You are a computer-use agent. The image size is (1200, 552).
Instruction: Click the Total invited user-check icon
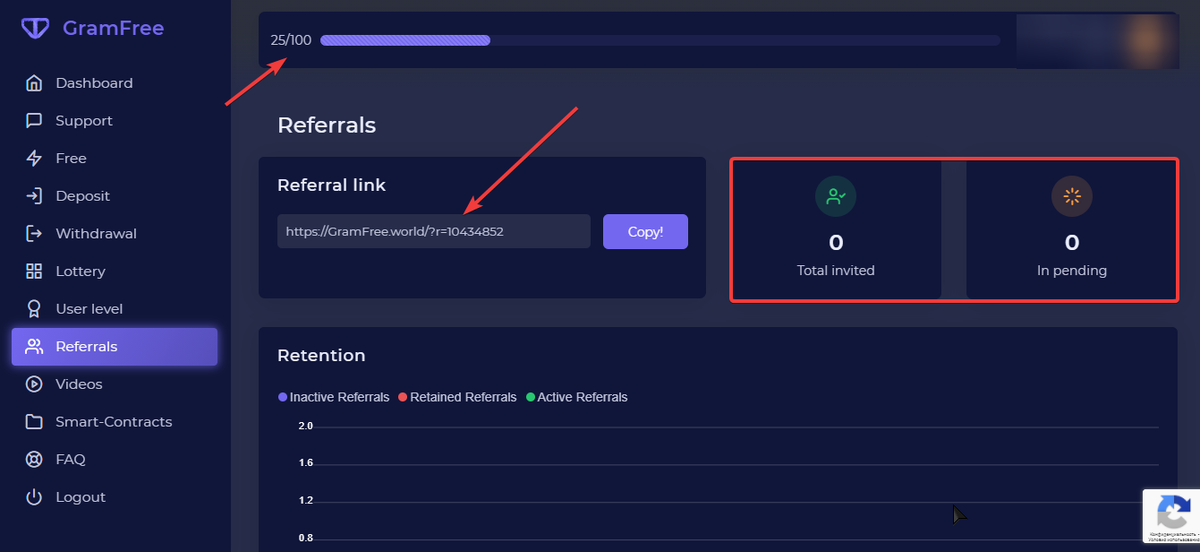[836, 196]
